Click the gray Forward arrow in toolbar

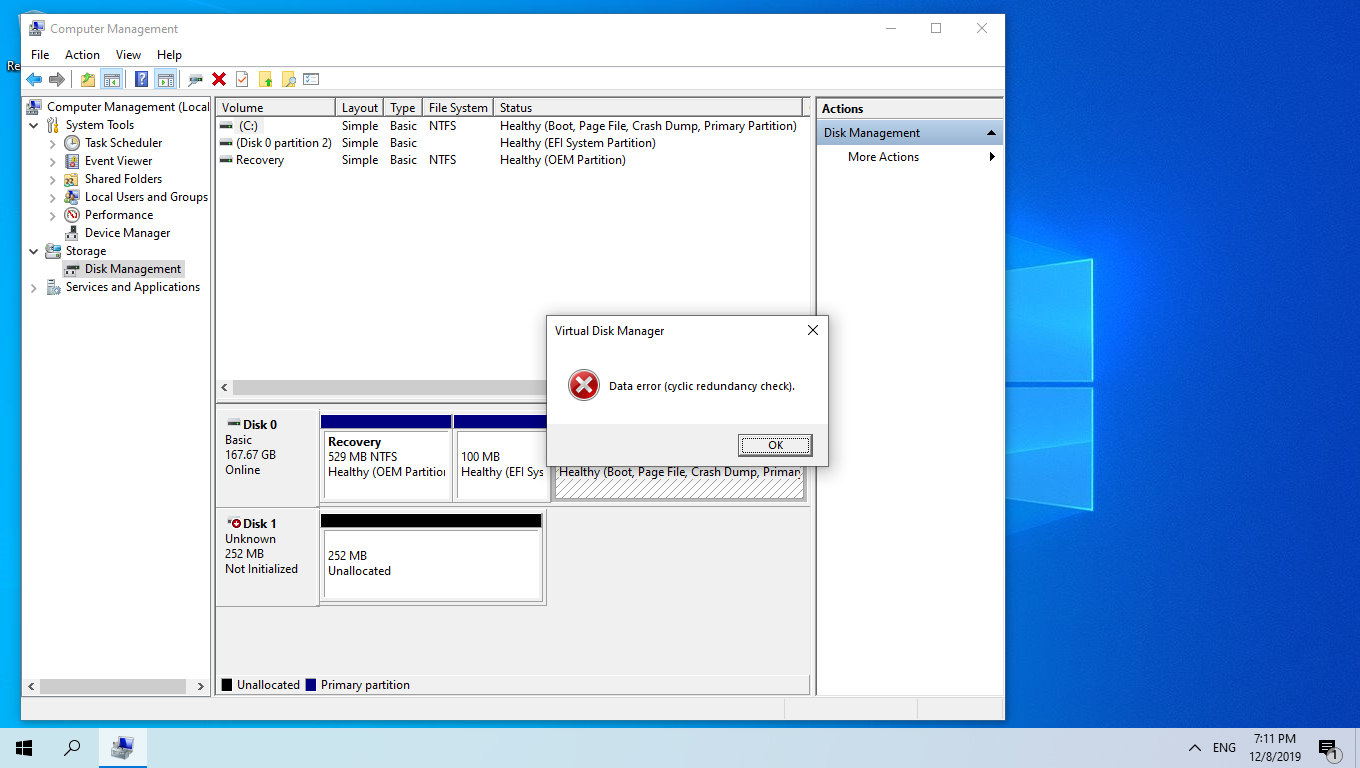tap(57, 79)
